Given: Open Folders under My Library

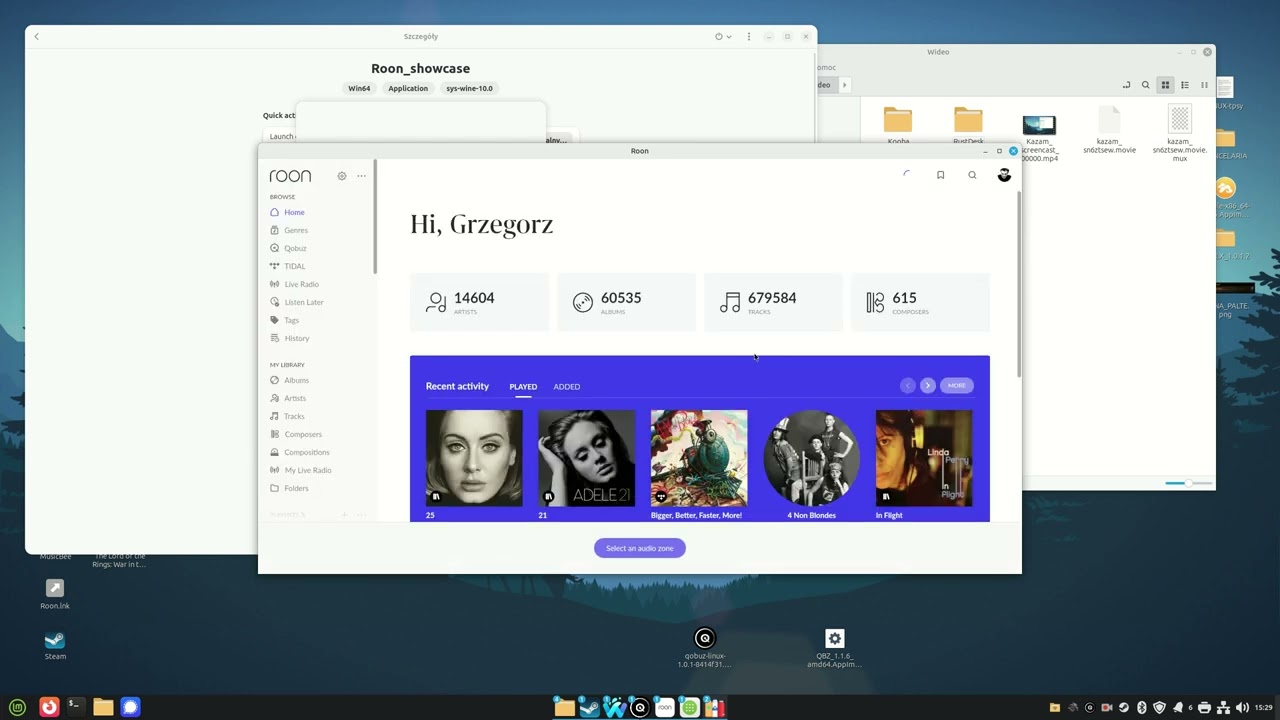Looking at the screenshot, I should click(x=296, y=488).
